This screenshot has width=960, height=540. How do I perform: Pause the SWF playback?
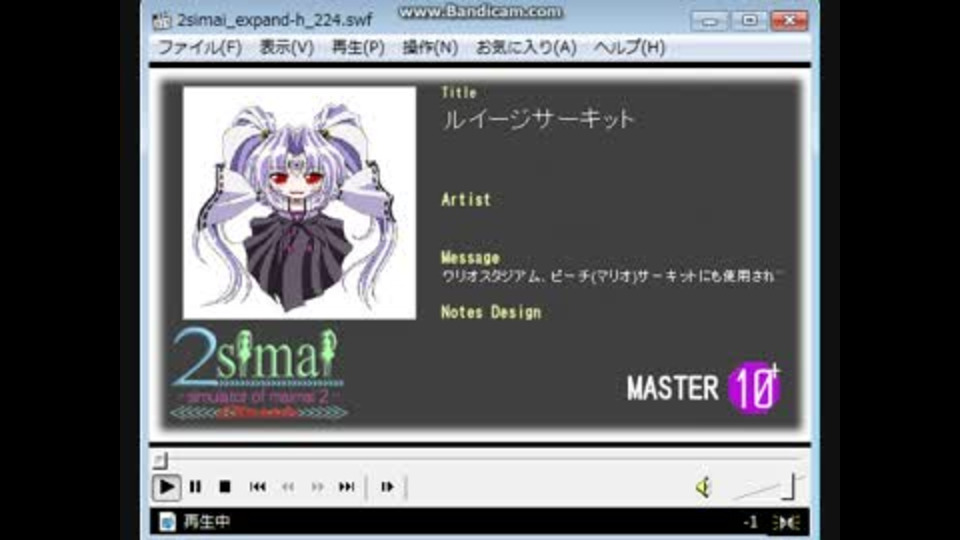point(195,487)
